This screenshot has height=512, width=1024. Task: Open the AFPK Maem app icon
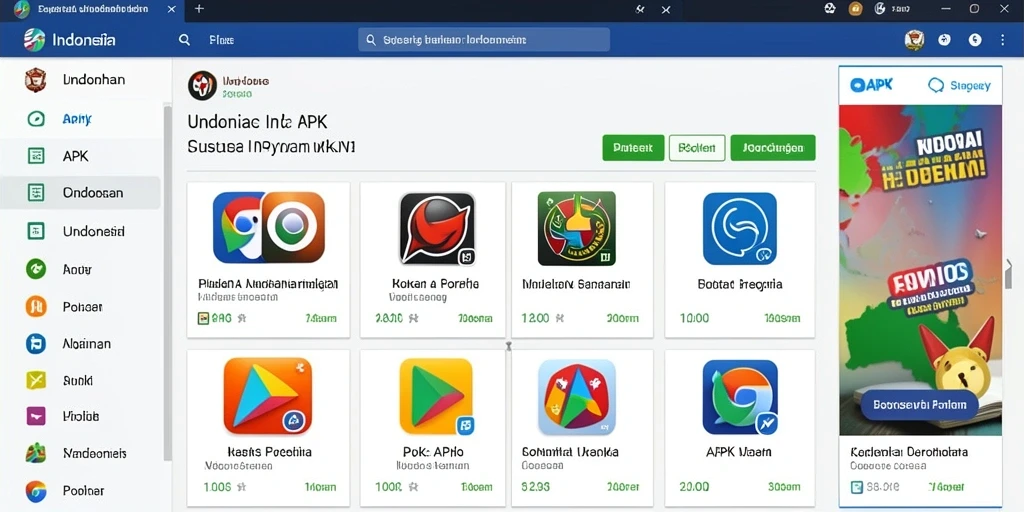[x=740, y=397]
